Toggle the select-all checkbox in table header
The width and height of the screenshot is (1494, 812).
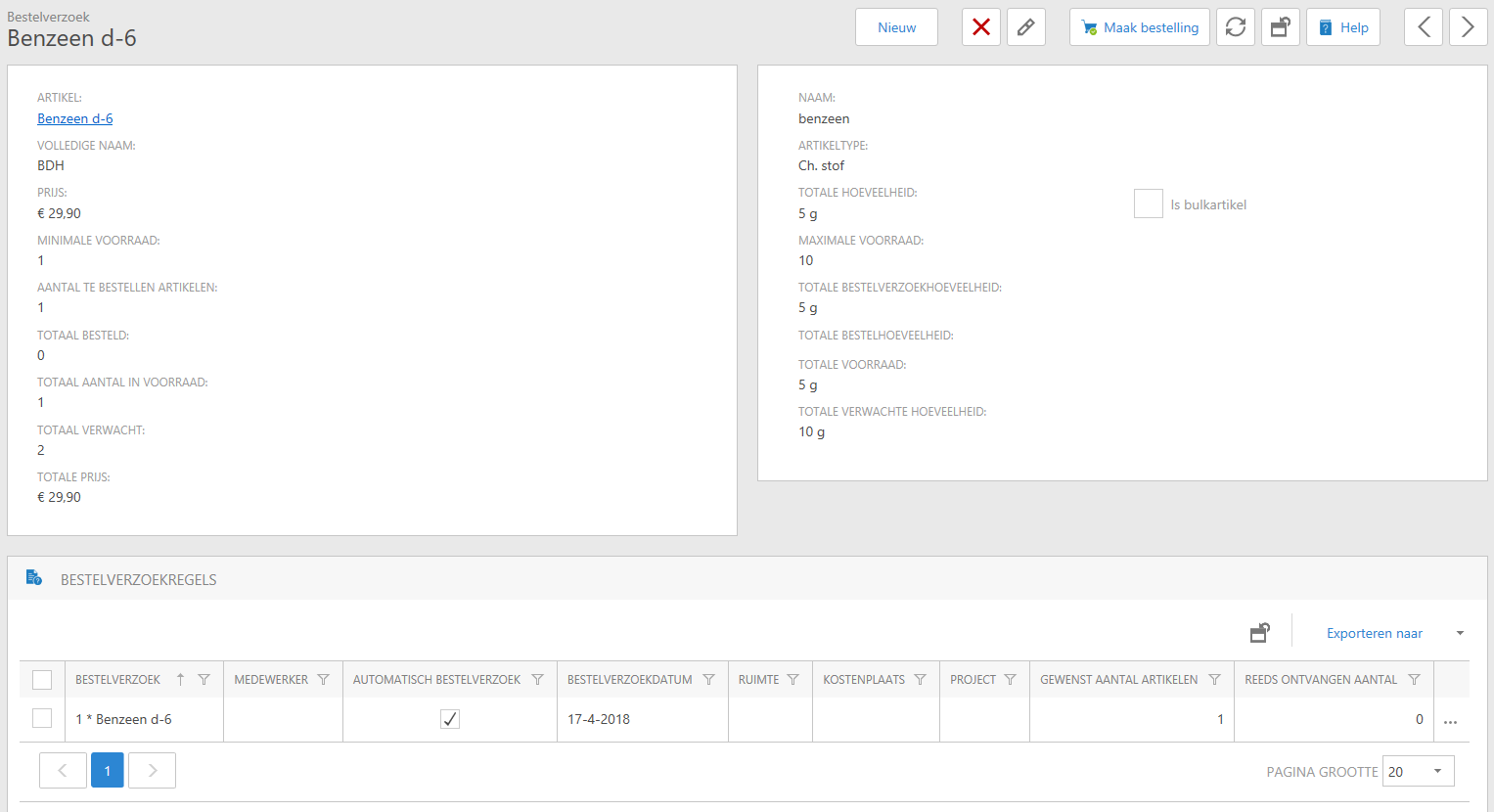(x=42, y=680)
